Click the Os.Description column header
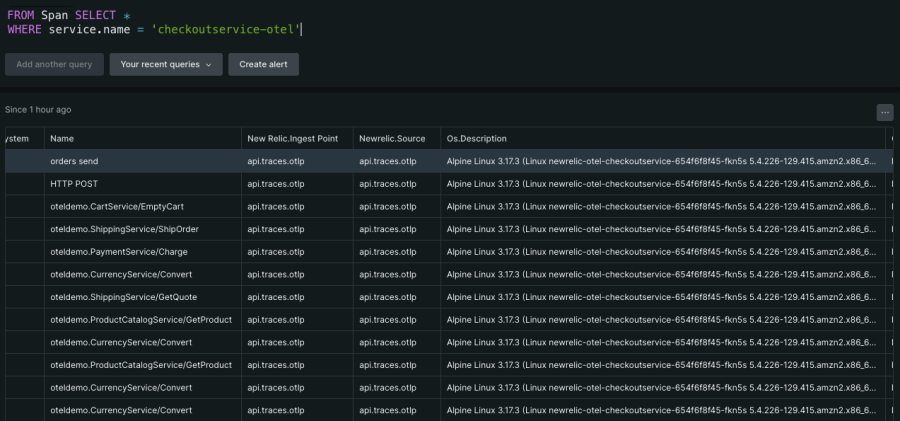 pyautogui.click(x=477, y=138)
